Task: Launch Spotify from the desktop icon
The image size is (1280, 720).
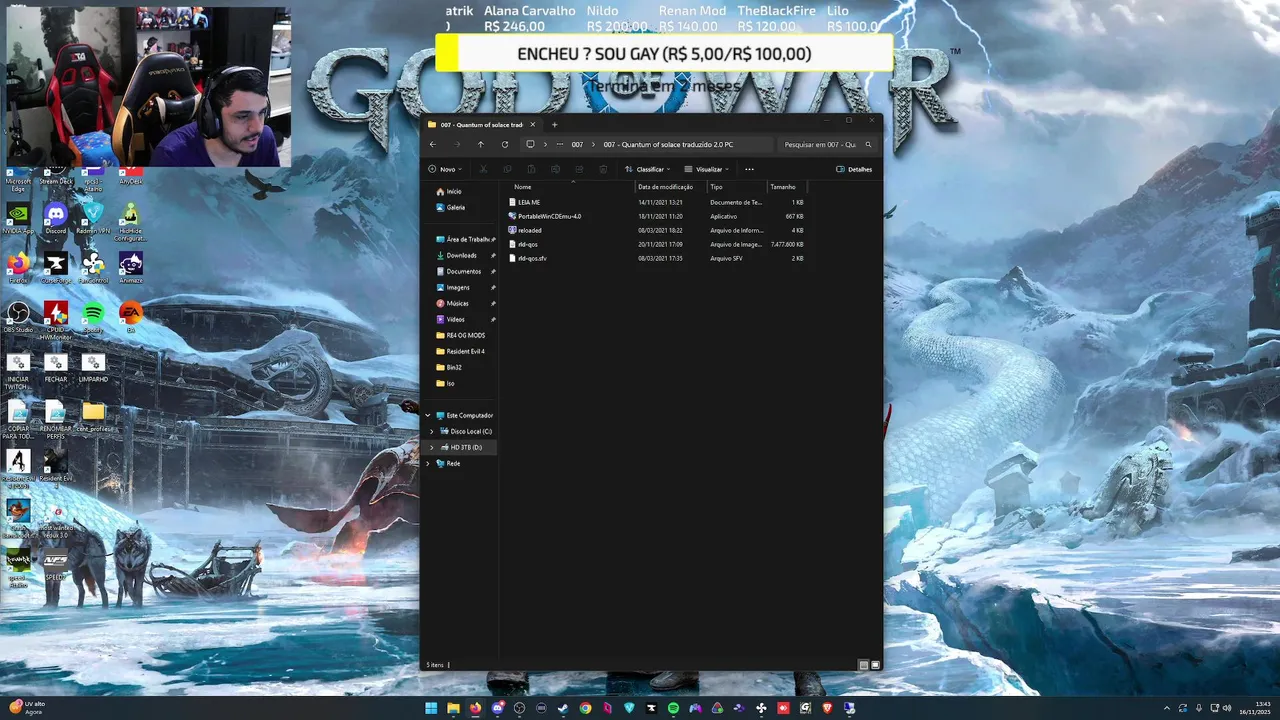Action: click(93, 316)
